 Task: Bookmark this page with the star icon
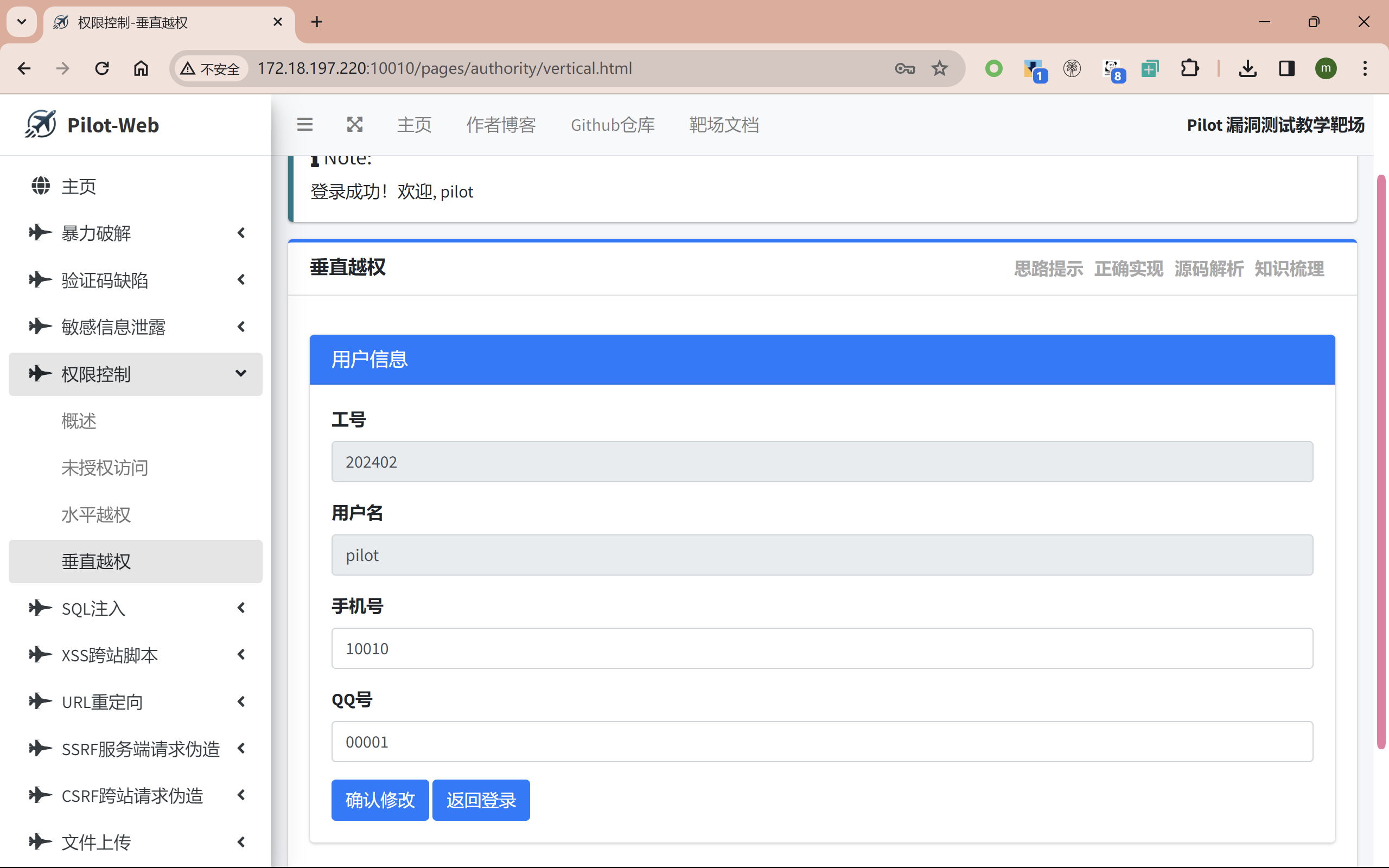tap(939, 68)
